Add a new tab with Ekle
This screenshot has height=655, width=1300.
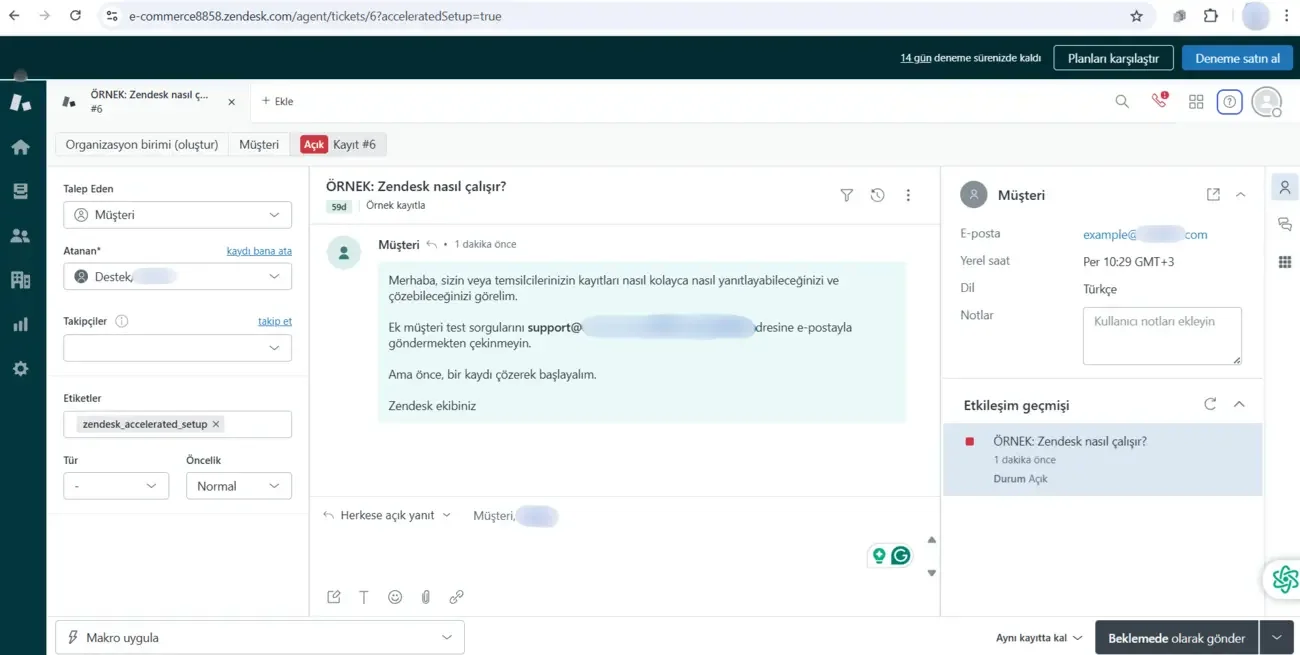pos(277,101)
